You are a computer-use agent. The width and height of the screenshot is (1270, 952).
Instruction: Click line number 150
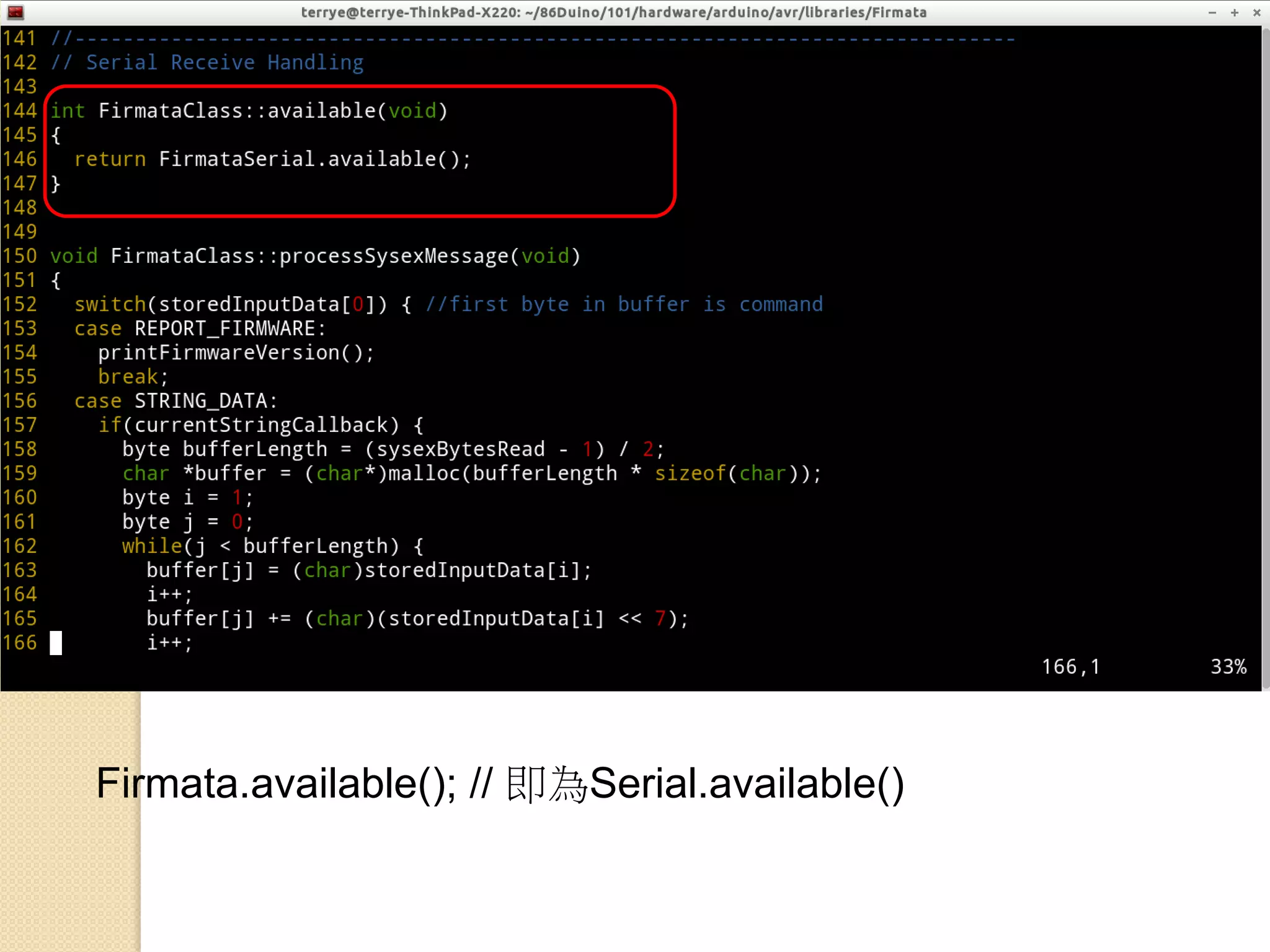coord(19,256)
